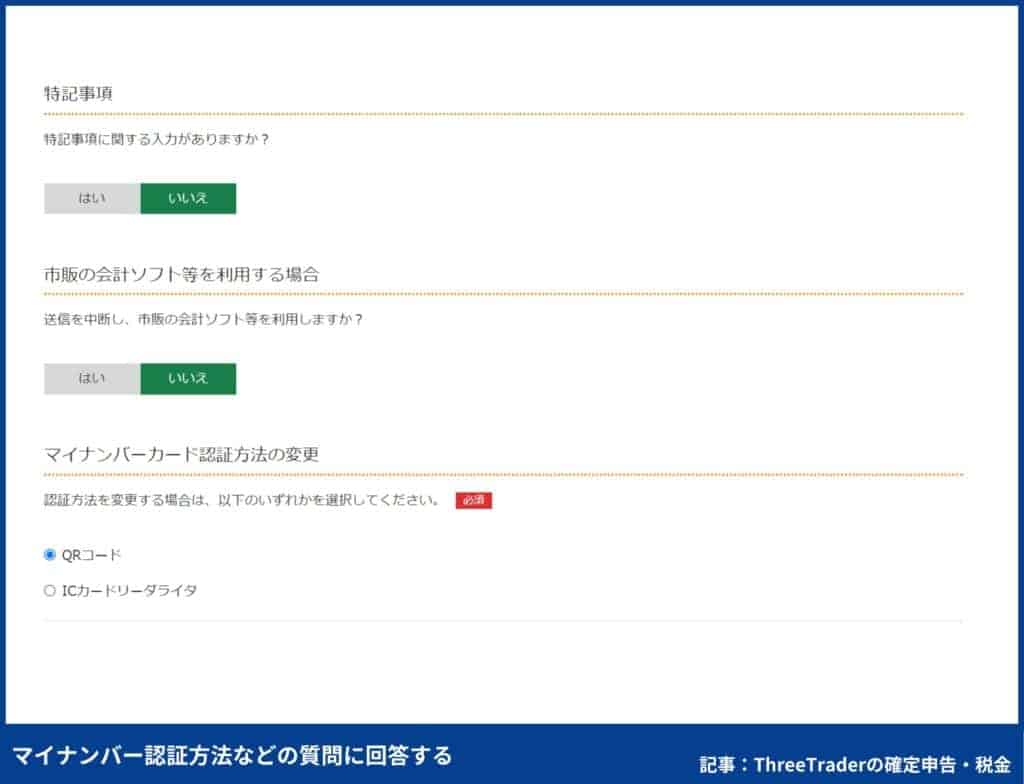The height and width of the screenshot is (784, 1024).
Task: Choose いいえ for 市販の会計ソフト question
Action: tap(188, 378)
